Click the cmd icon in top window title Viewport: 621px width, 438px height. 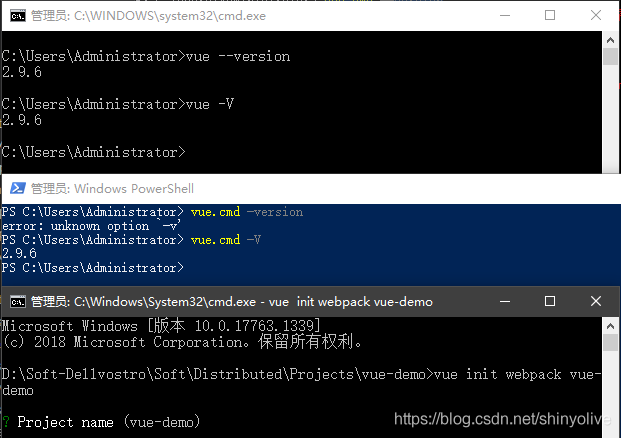click(x=18, y=16)
